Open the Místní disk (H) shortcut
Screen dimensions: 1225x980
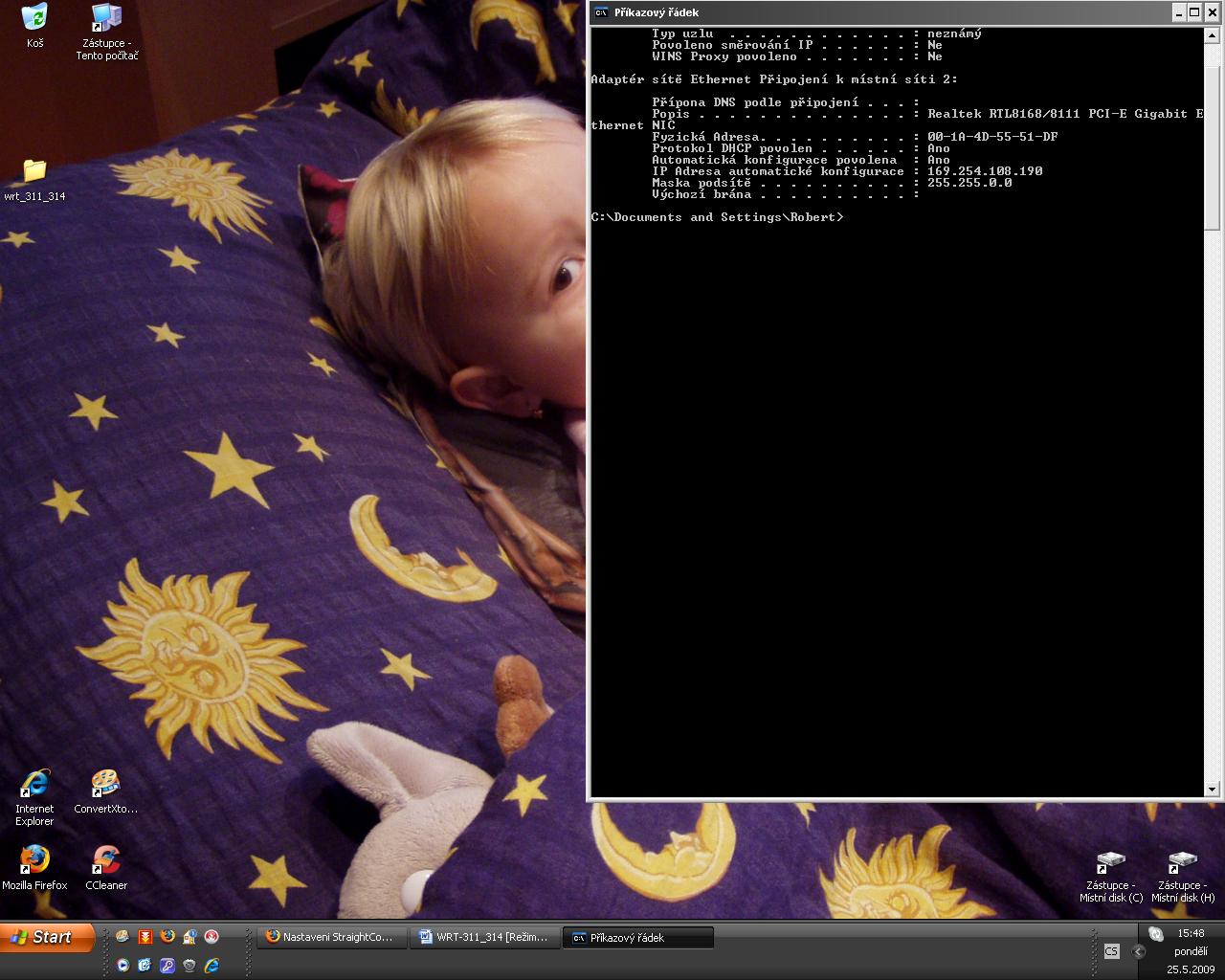pyautogui.click(x=1183, y=876)
